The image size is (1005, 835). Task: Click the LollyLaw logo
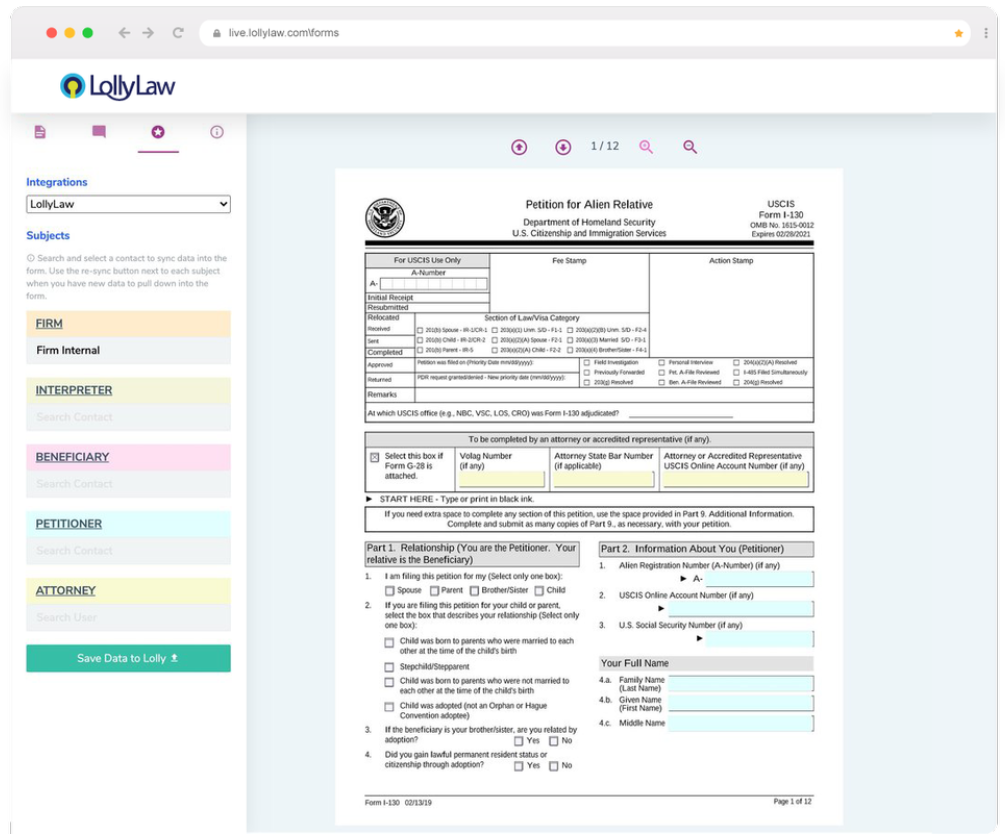click(117, 86)
